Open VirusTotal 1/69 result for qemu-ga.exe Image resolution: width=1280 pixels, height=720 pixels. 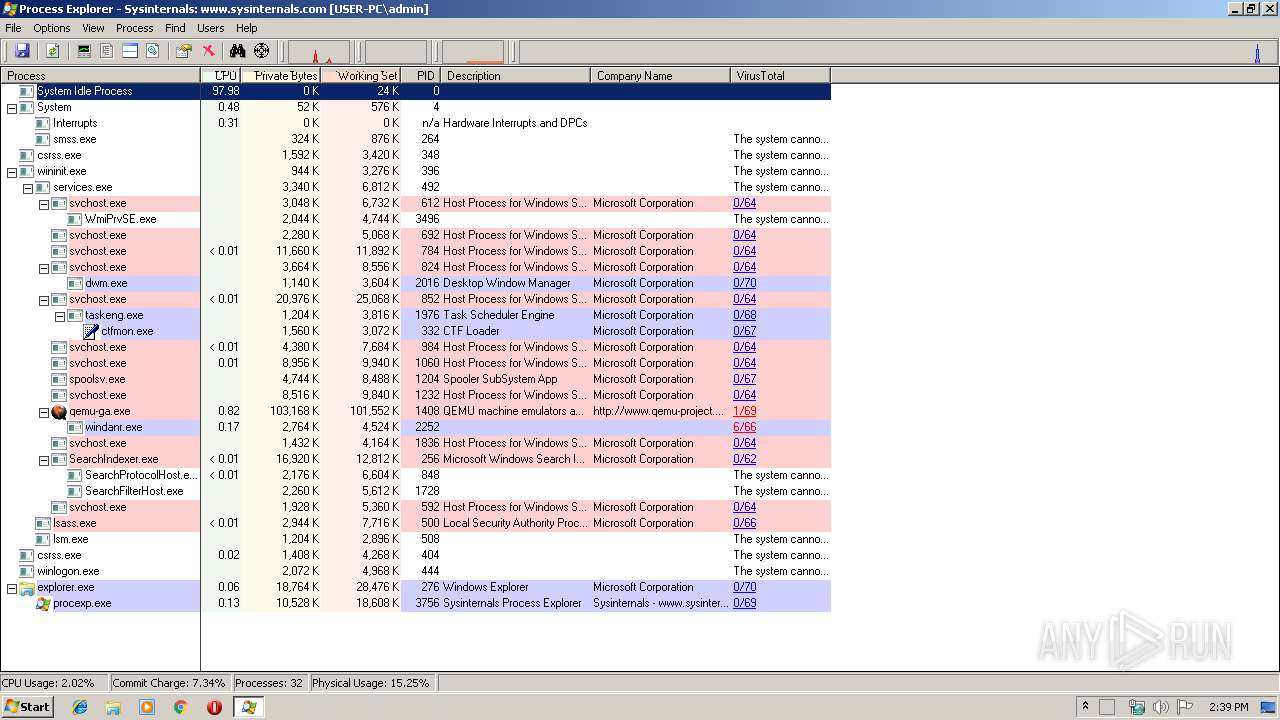click(x=744, y=411)
